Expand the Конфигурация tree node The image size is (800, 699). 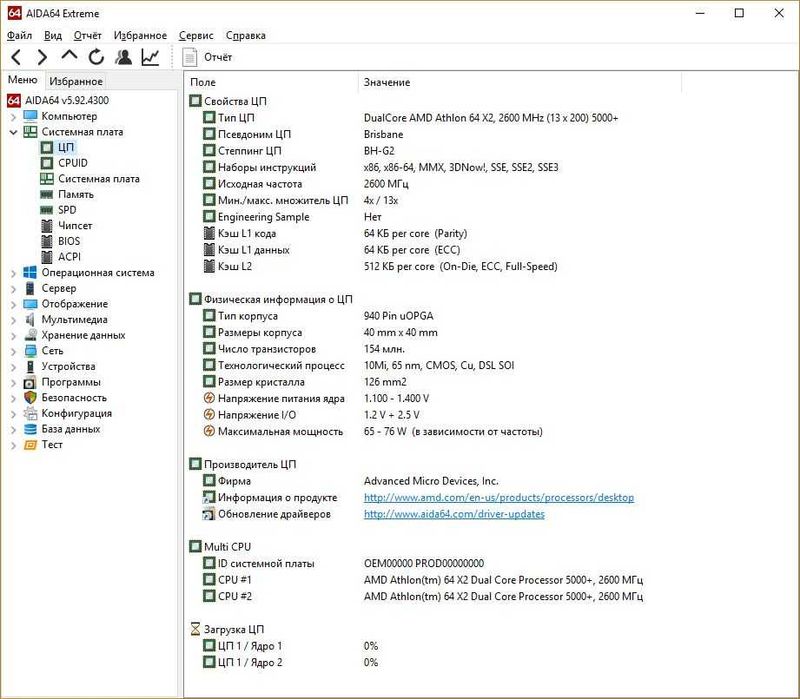pos(13,414)
